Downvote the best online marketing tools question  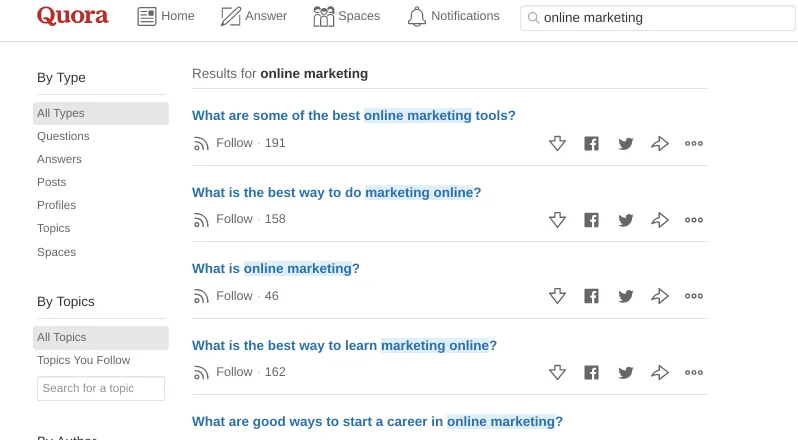click(558, 143)
